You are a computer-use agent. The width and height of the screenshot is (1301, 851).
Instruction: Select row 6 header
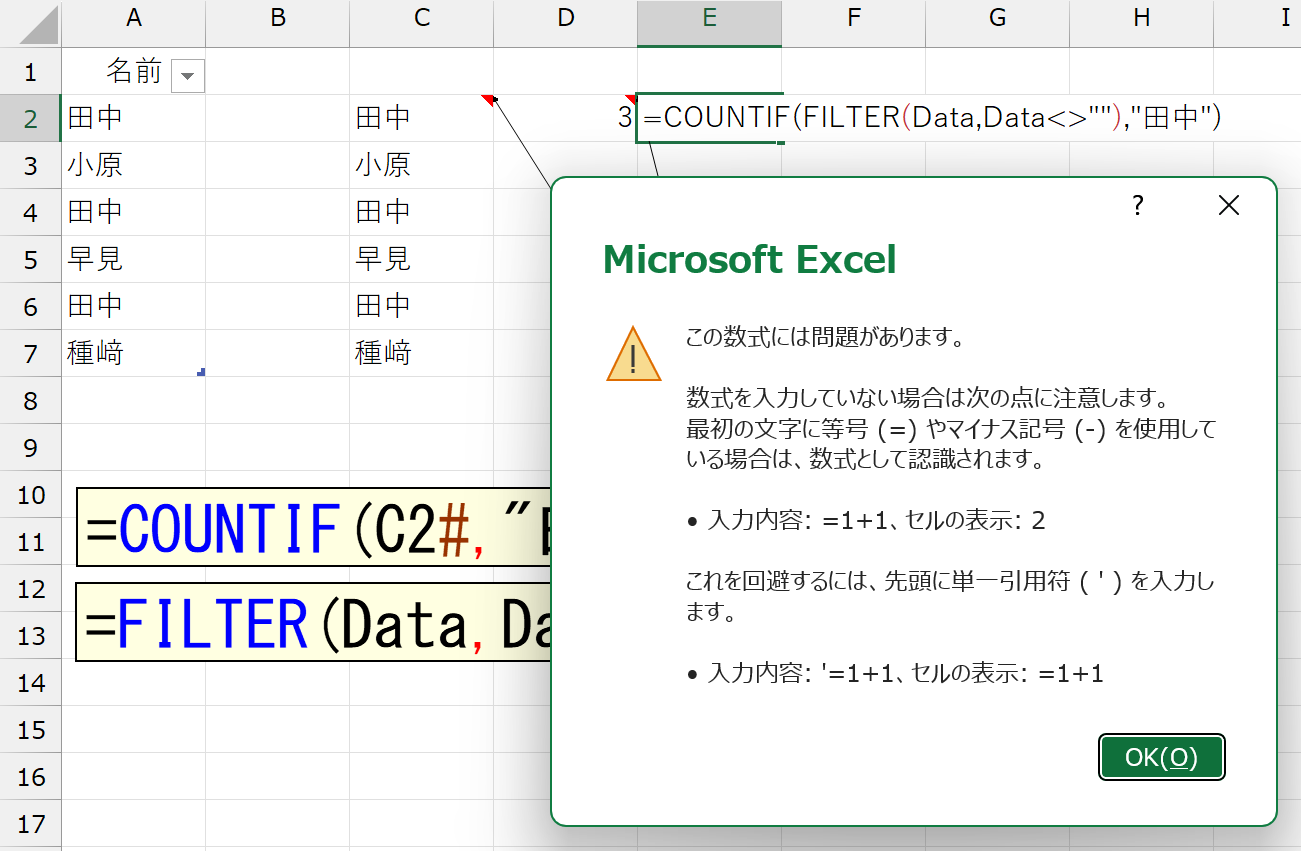pyautogui.click(x=30, y=306)
